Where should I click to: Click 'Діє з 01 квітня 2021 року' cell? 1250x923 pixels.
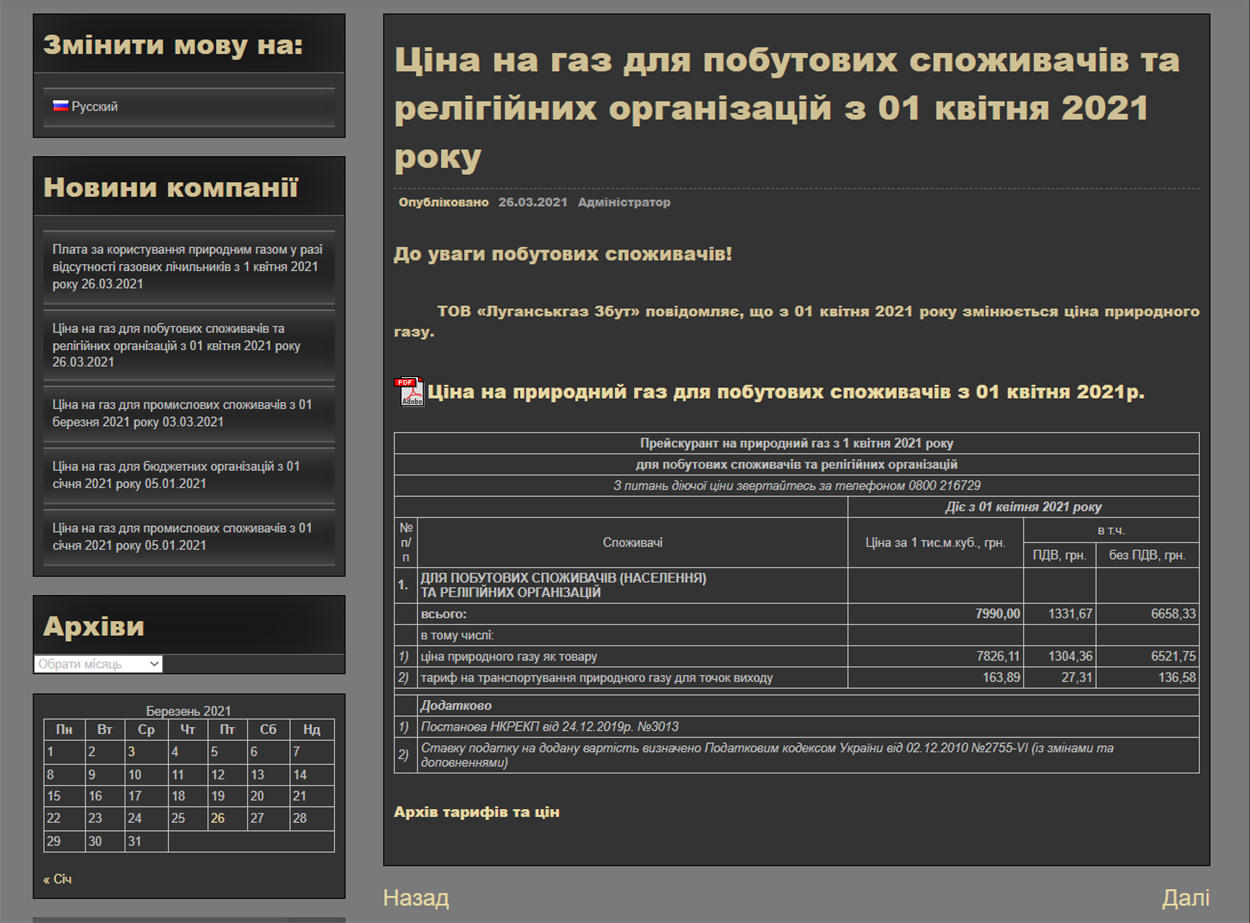[1023, 507]
